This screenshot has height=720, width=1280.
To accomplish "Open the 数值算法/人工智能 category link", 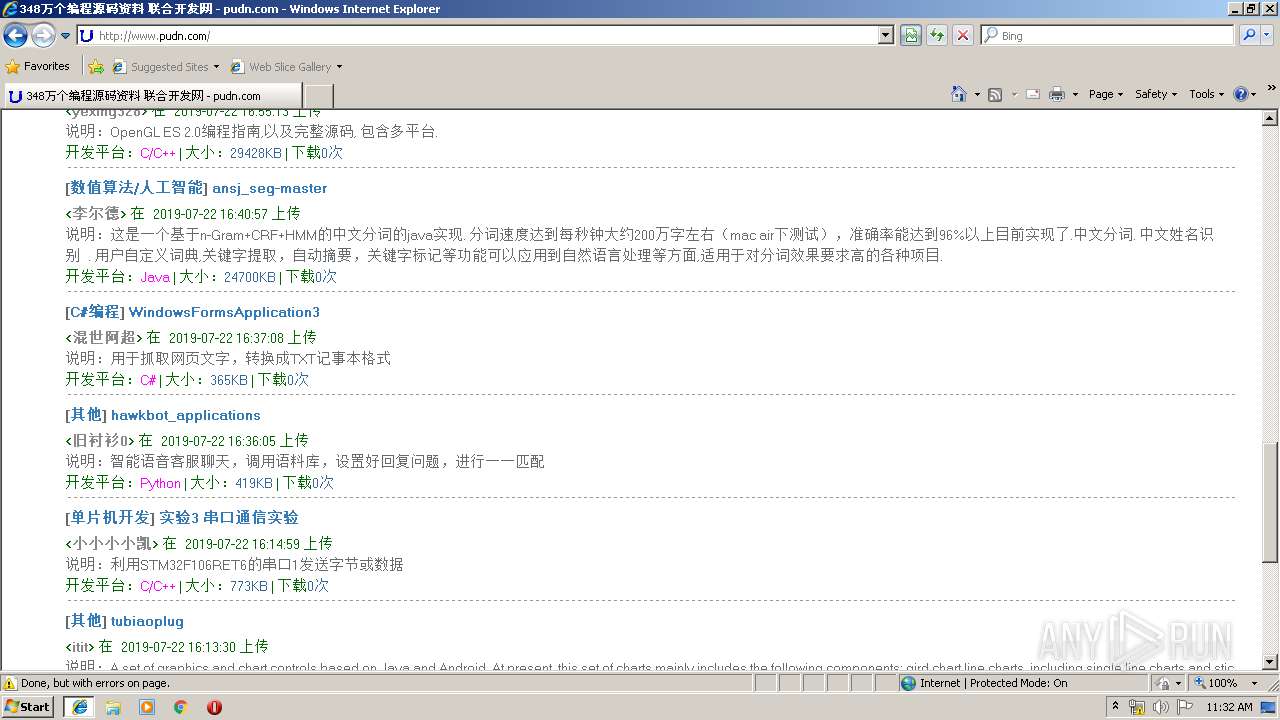I will click(137, 188).
